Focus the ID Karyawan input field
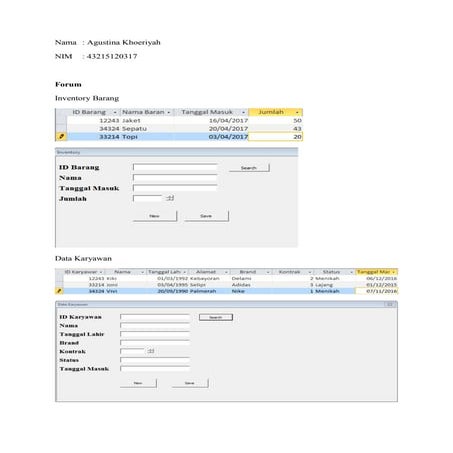Image resolution: width=453 pixels, height=453 pixels. tap(155, 317)
